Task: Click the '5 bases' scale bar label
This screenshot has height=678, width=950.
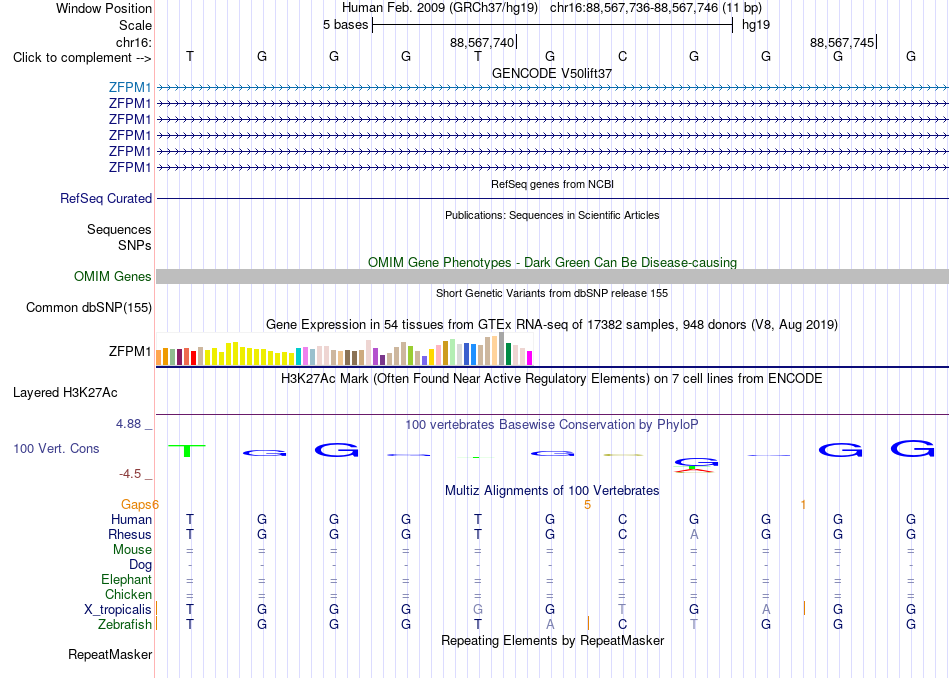Action: click(x=345, y=25)
